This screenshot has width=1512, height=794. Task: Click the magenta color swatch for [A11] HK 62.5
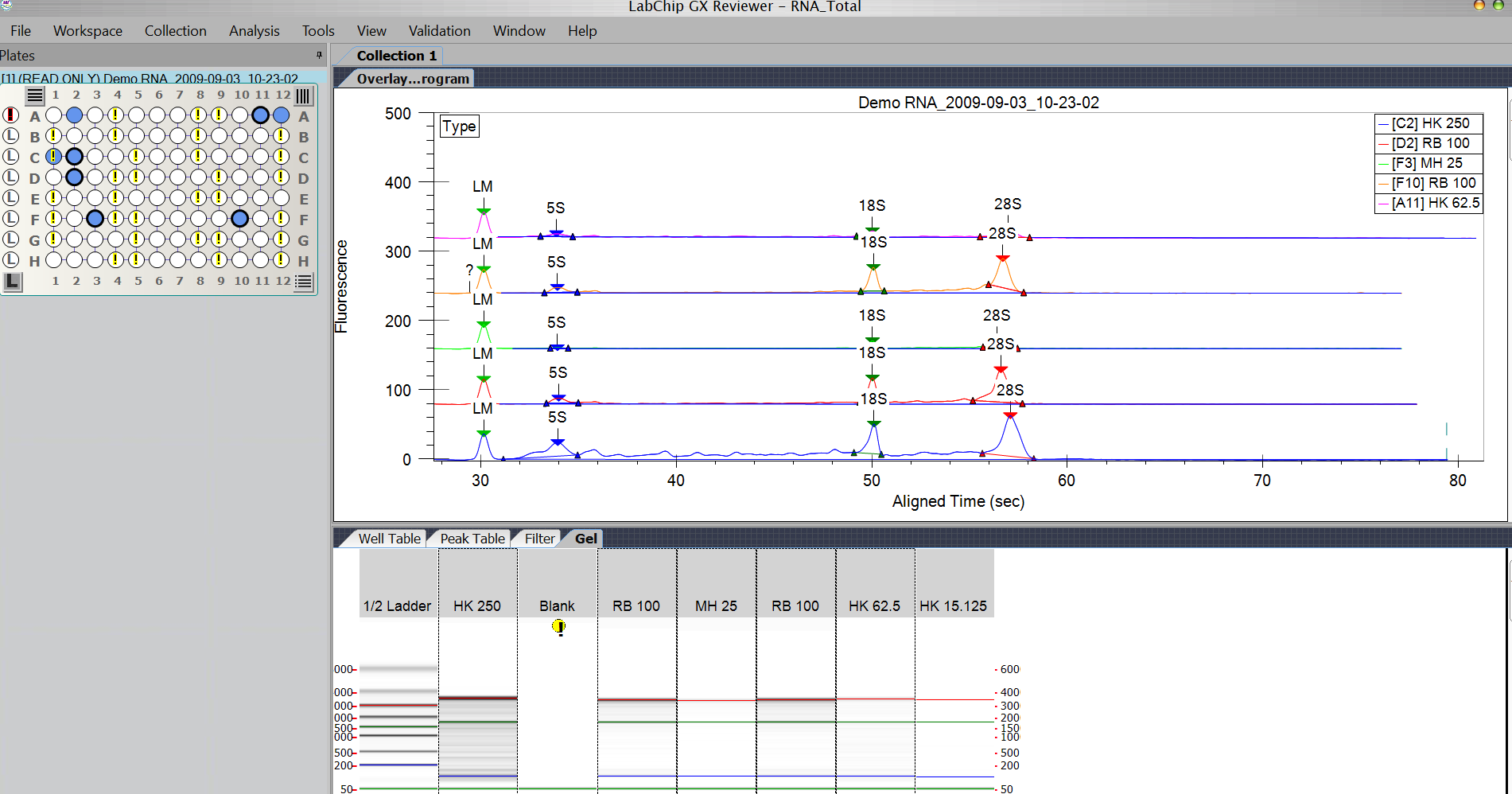pos(1383,203)
